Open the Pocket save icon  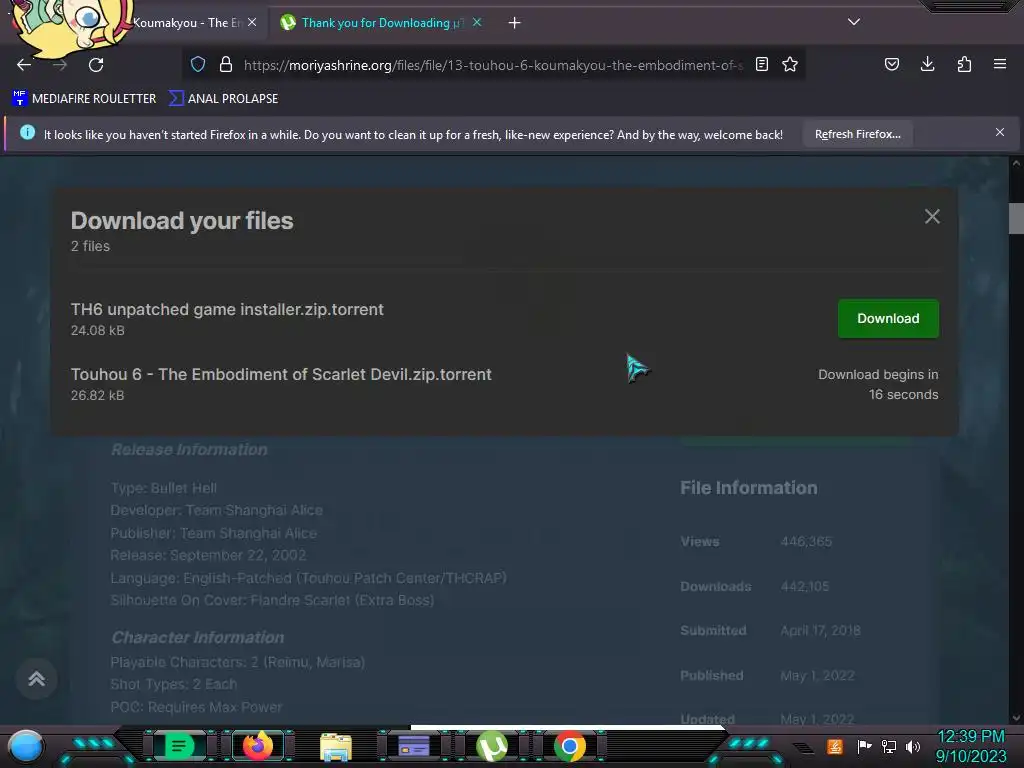tap(891, 64)
